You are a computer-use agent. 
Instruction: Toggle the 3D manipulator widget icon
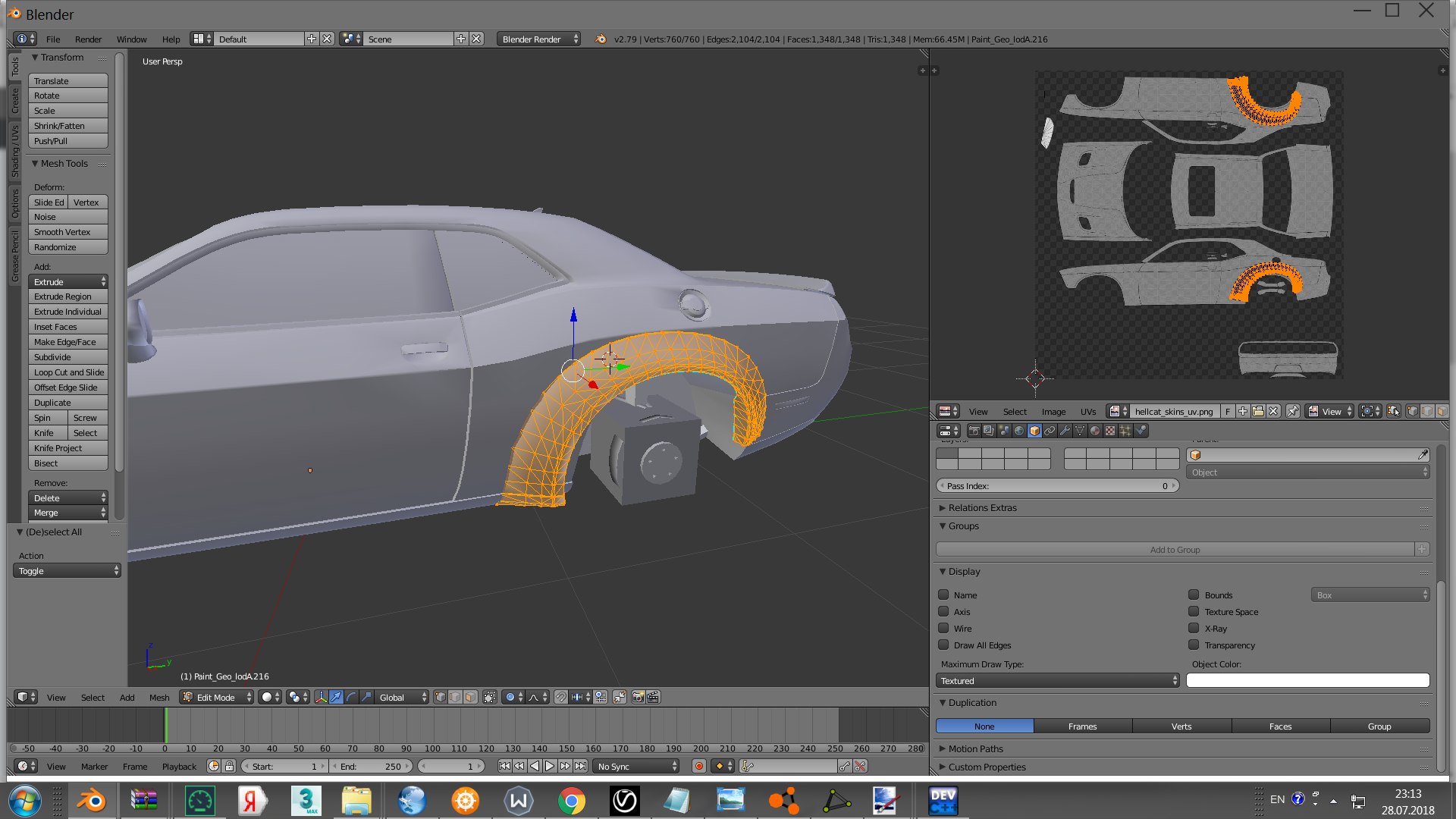tap(322, 697)
